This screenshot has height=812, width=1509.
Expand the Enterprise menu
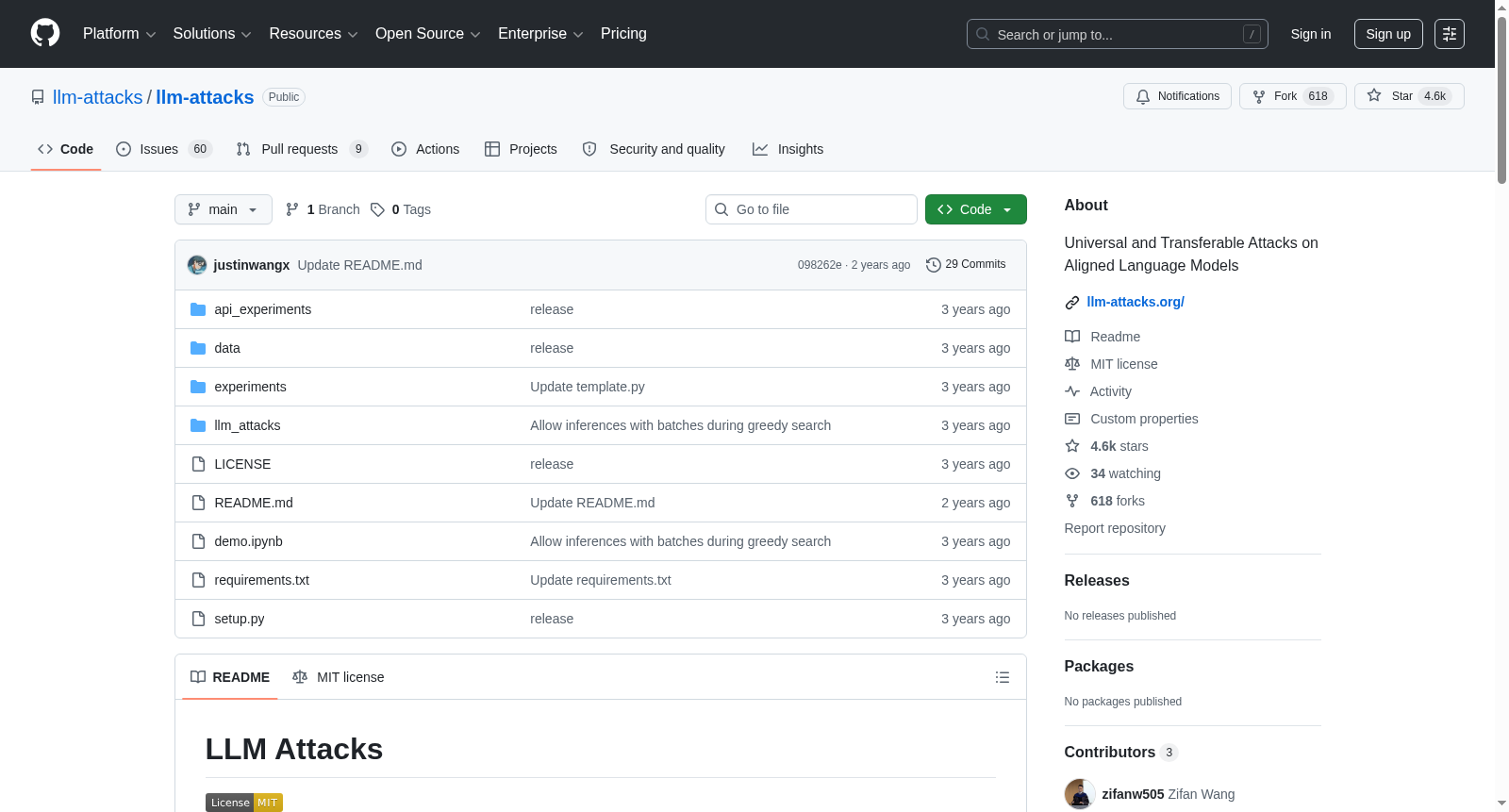540,34
